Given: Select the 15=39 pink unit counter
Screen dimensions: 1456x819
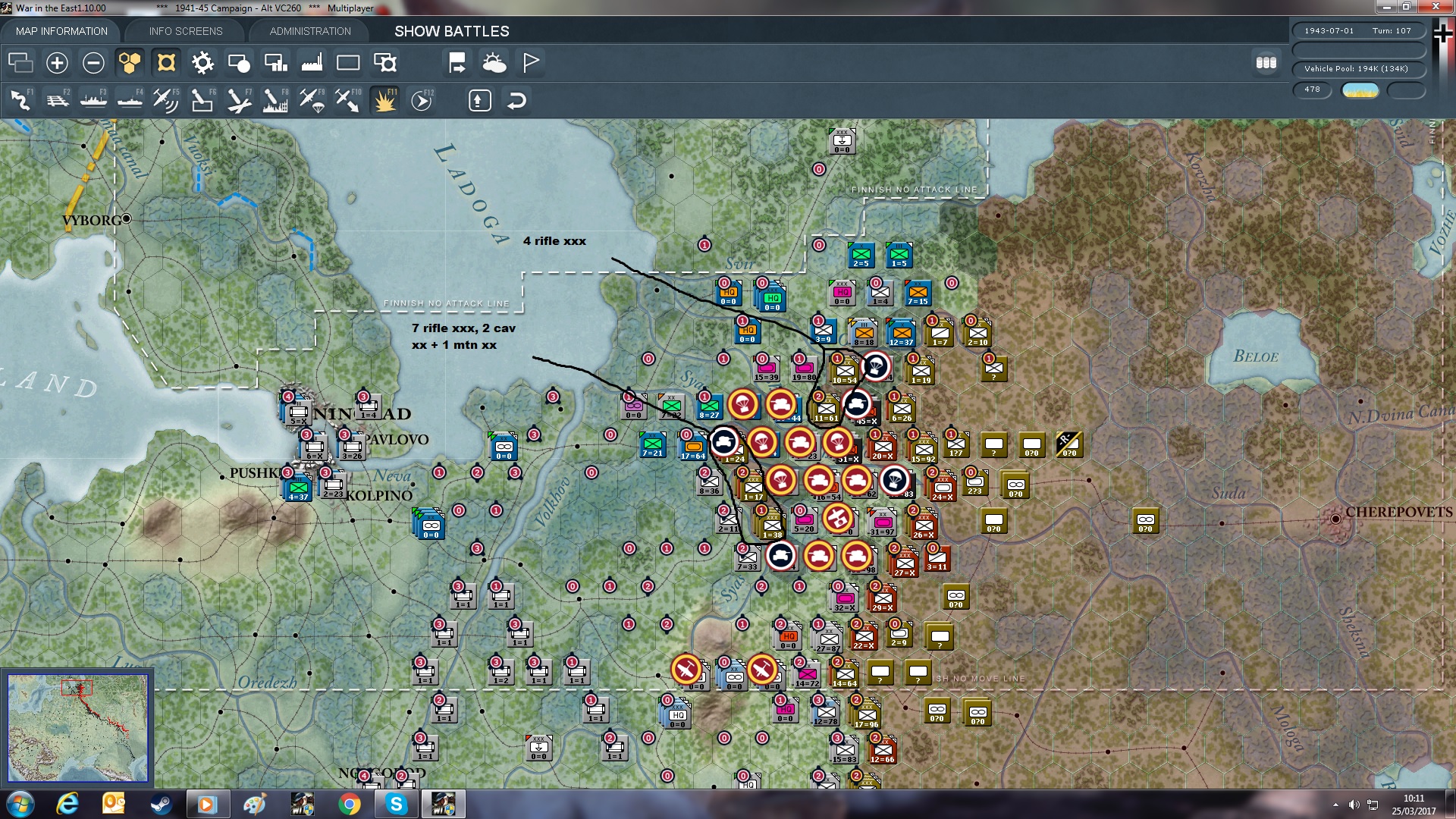Looking at the screenshot, I should [766, 369].
